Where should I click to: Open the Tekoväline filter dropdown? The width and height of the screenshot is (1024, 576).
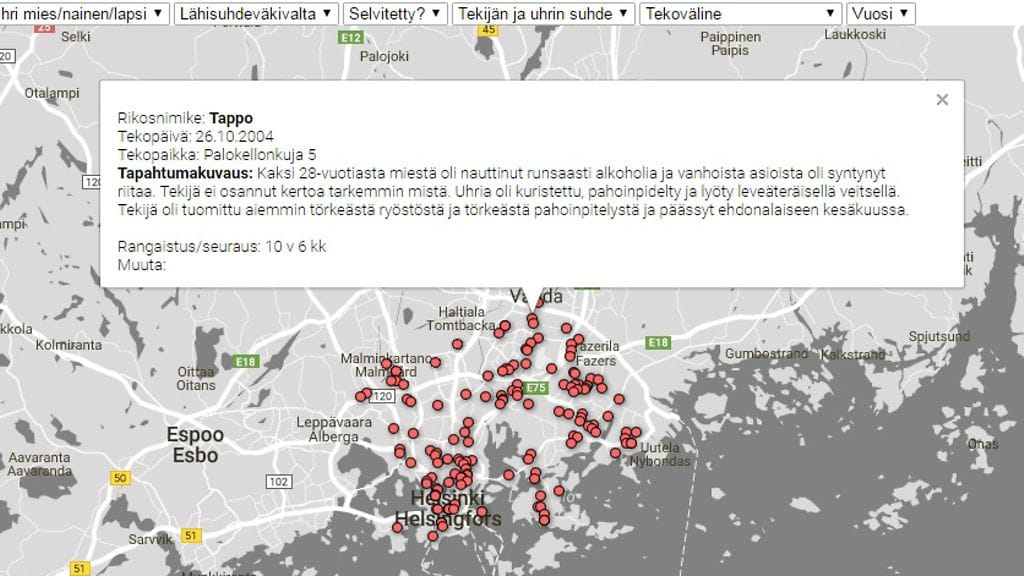tap(741, 13)
